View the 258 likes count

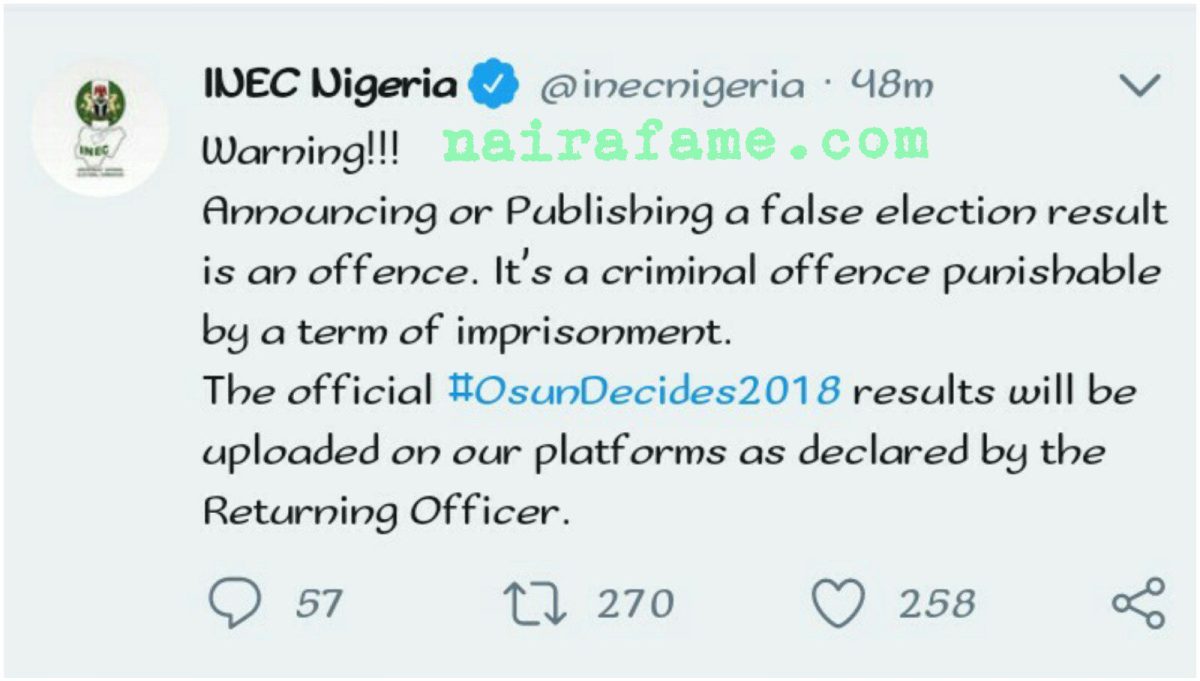[936, 604]
